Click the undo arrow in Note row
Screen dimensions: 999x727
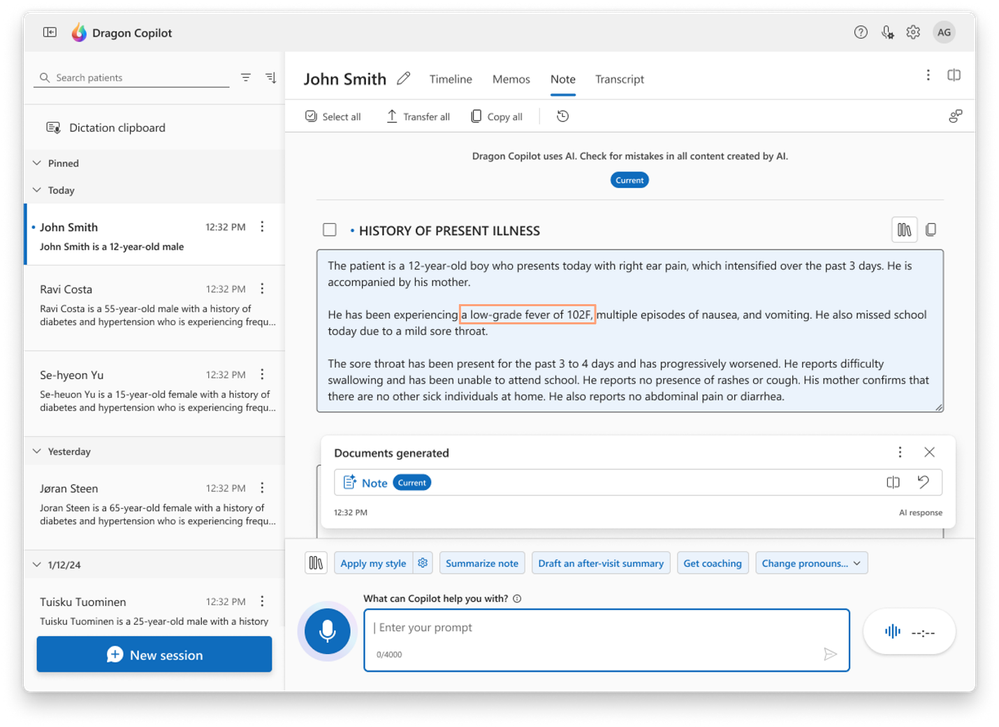point(923,482)
